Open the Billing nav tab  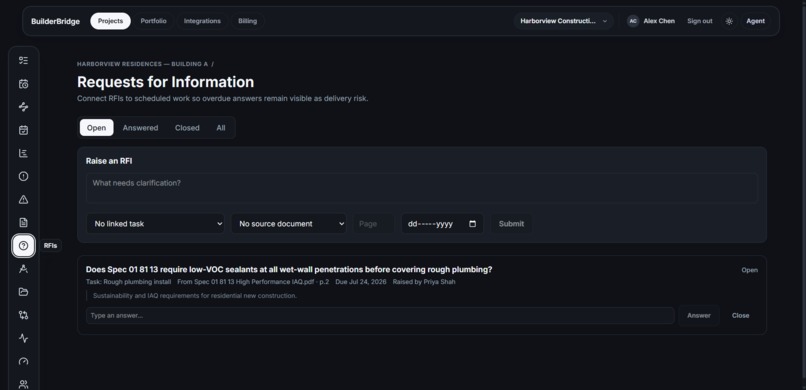tap(247, 21)
